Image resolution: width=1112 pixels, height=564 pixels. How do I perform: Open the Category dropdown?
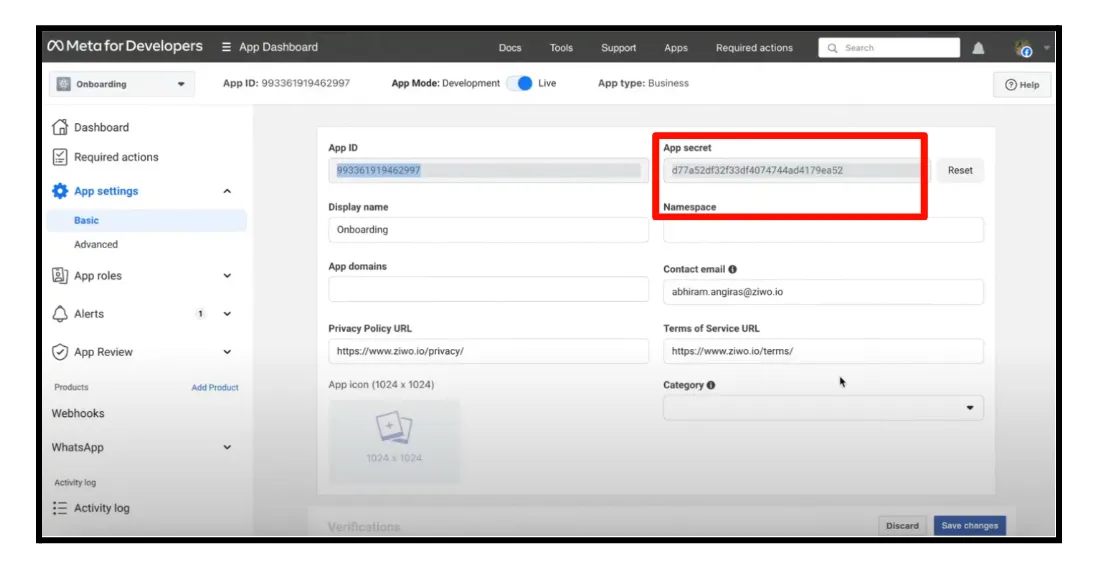823,408
